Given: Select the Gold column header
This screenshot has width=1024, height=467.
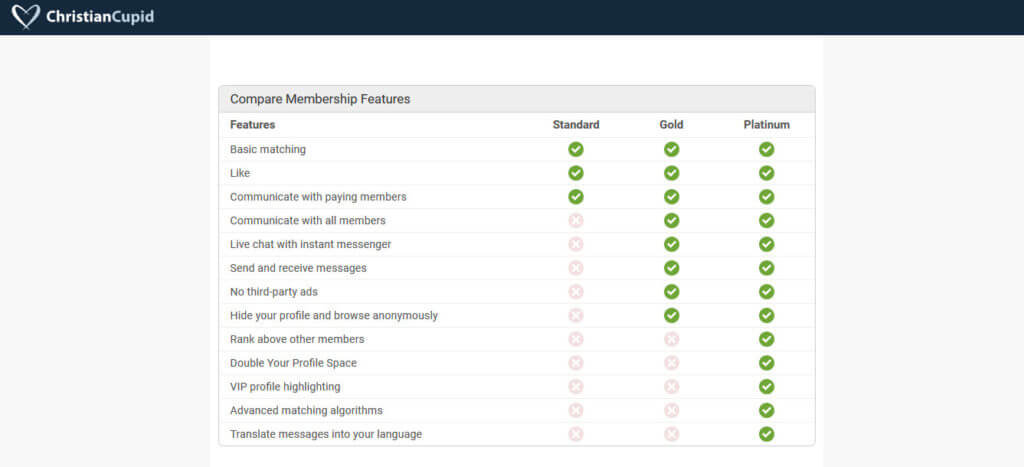Looking at the screenshot, I should [x=671, y=125].
